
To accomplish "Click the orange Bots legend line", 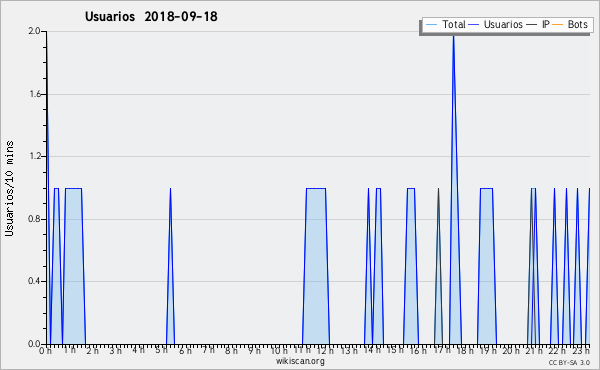I will (x=558, y=25).
